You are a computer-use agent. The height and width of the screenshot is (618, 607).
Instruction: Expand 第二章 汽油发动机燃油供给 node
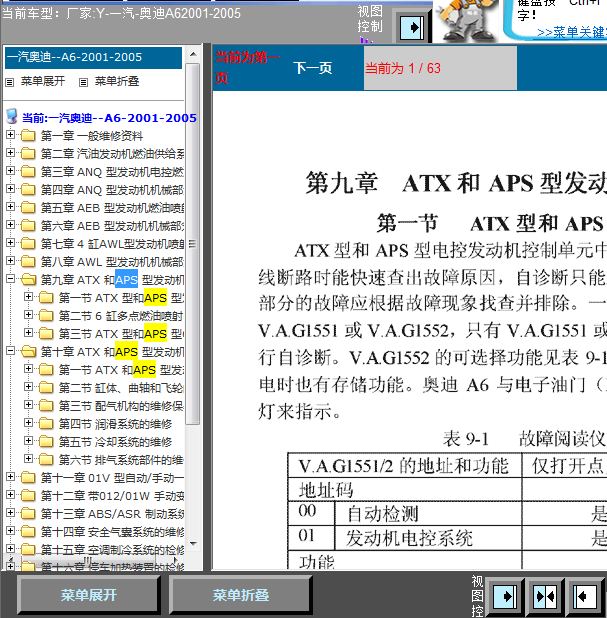point(11,153)
